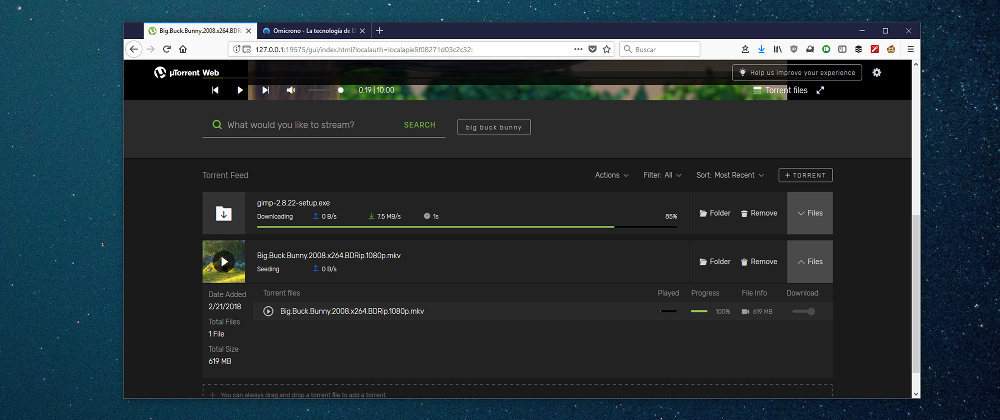Open the Torrent files list toggle
The width and height of the screenshot is (1000, 420).
tap(780, 90)
